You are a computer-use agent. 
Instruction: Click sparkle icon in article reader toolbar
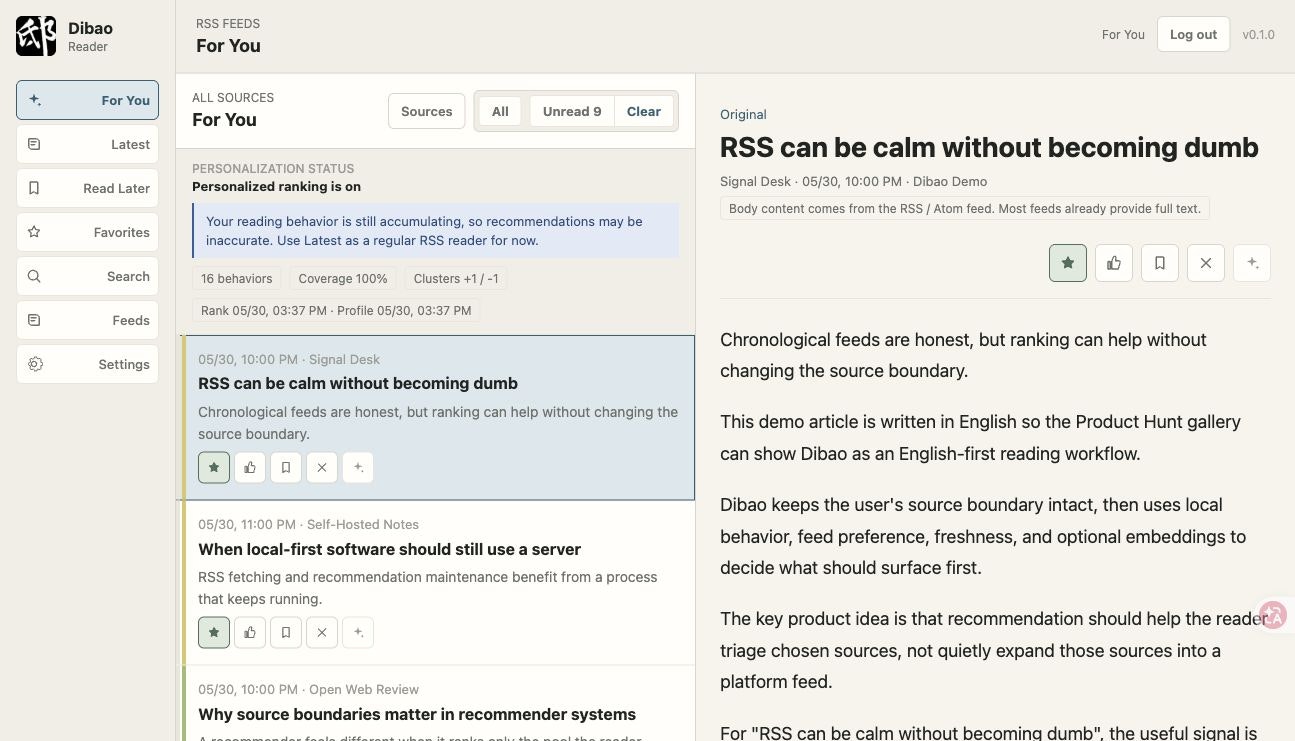point(1252,263)
